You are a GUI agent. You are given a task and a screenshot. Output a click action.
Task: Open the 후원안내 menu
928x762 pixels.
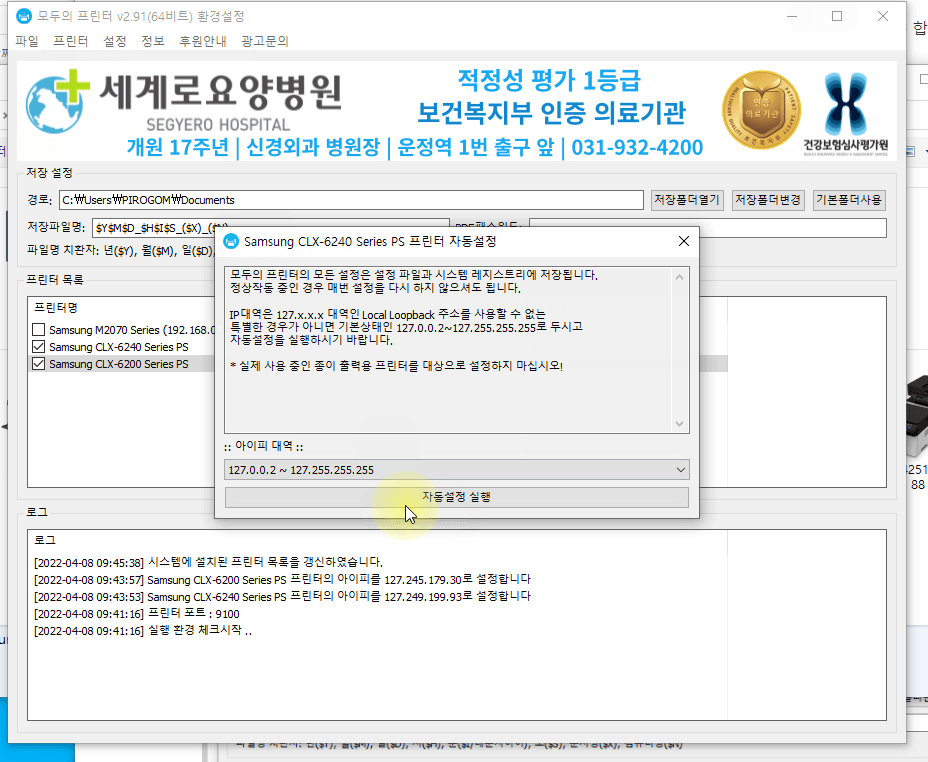click(202, 41)
